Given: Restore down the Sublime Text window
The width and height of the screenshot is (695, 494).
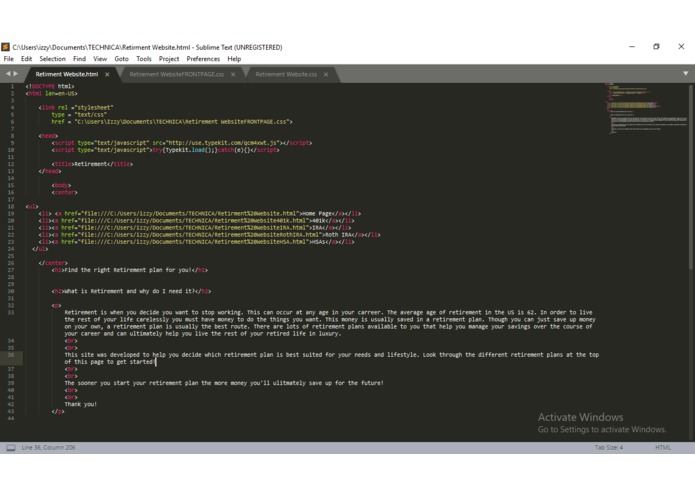Looking at the screenshot, I should [656, 47].
